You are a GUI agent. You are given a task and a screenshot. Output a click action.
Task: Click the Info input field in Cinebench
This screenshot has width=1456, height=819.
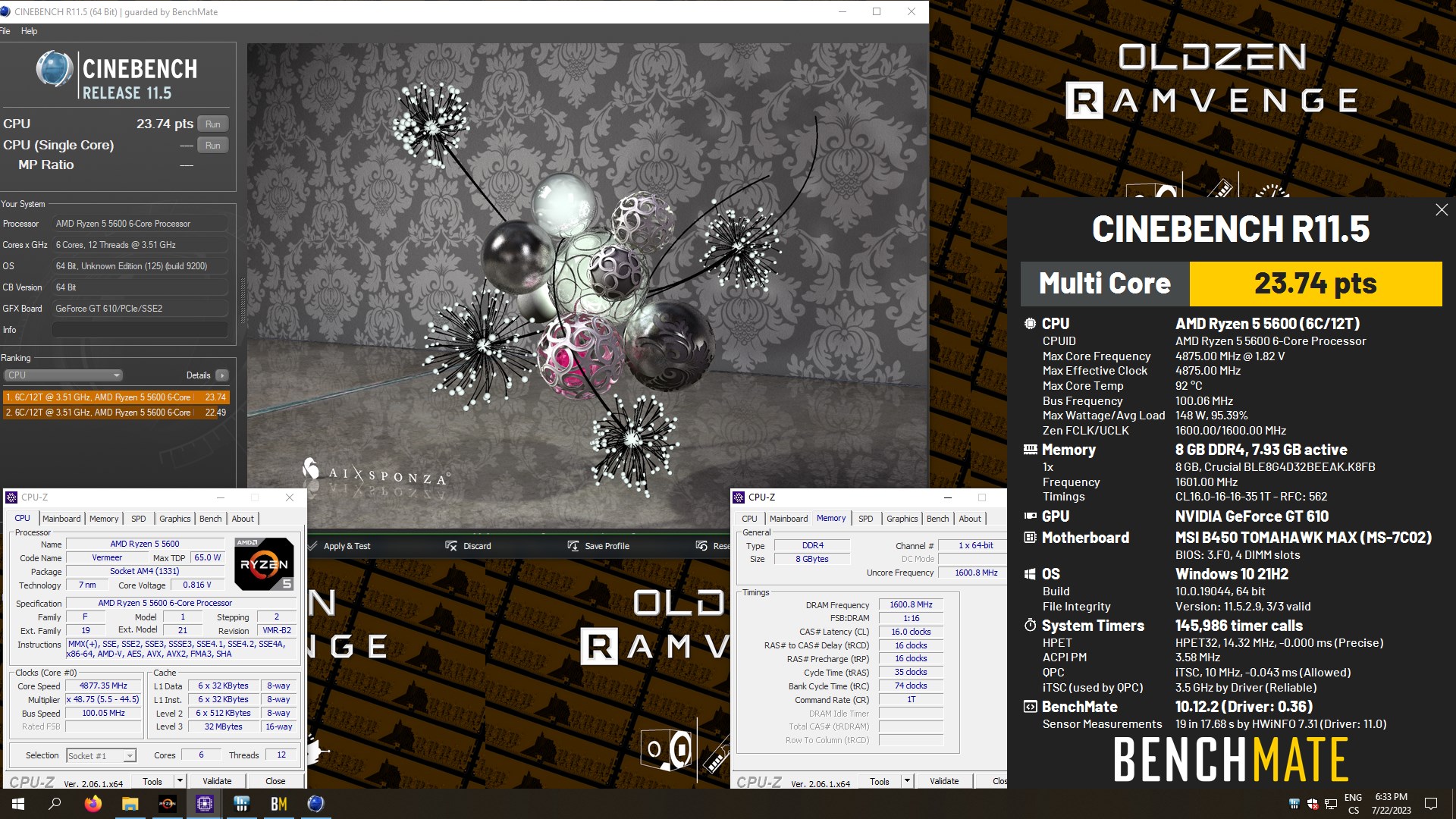tap(140, 330)
